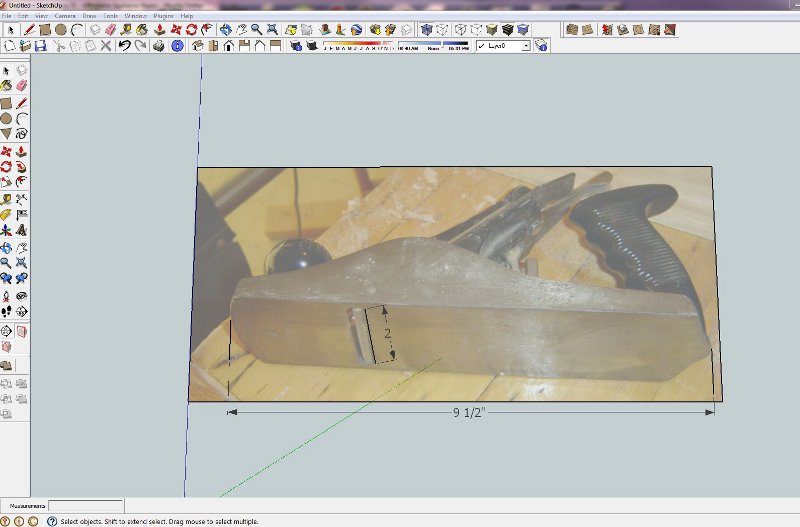Undo the last action

[x=124, y=46]
